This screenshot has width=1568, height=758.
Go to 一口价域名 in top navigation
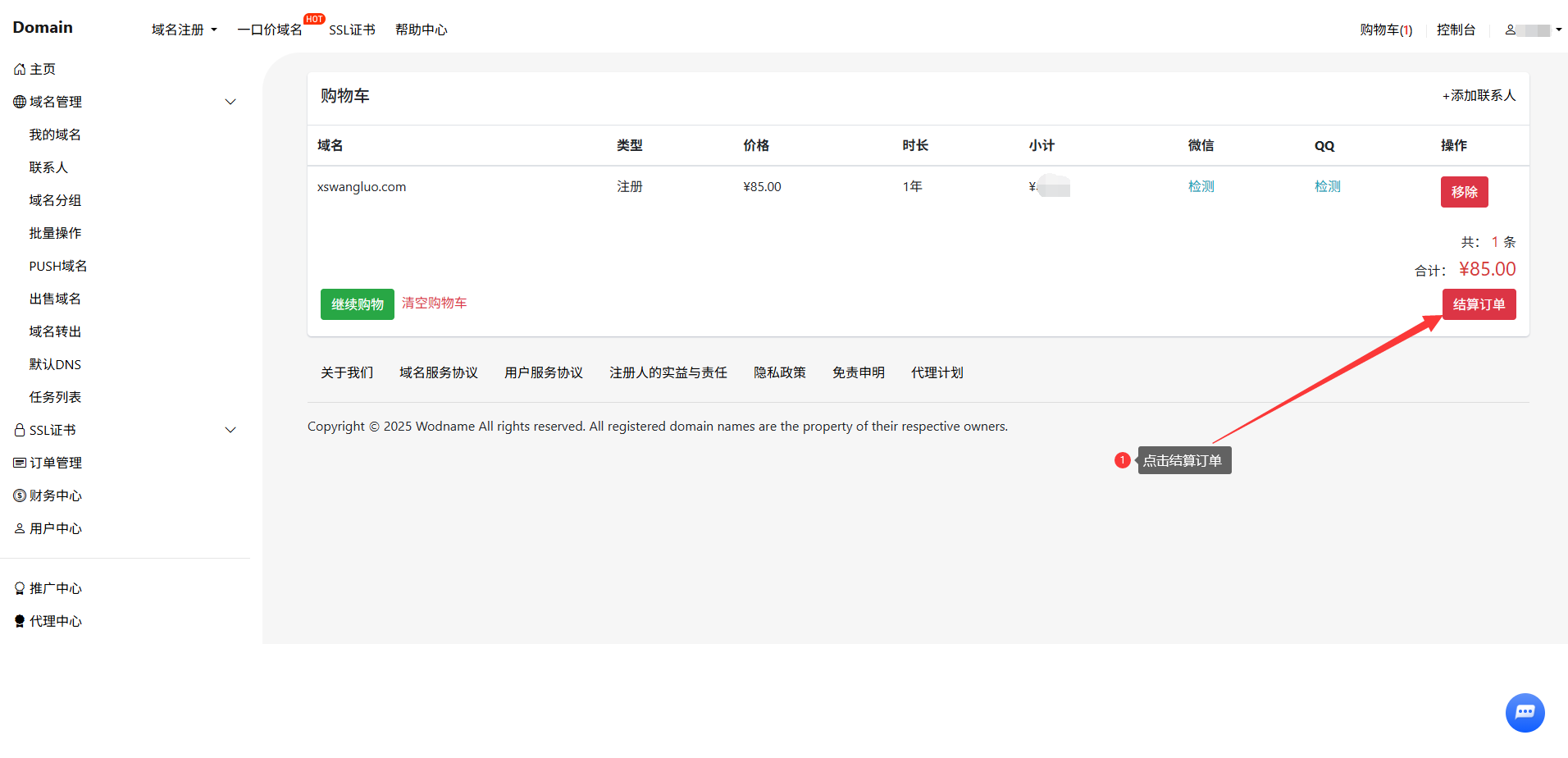[270, 30]
